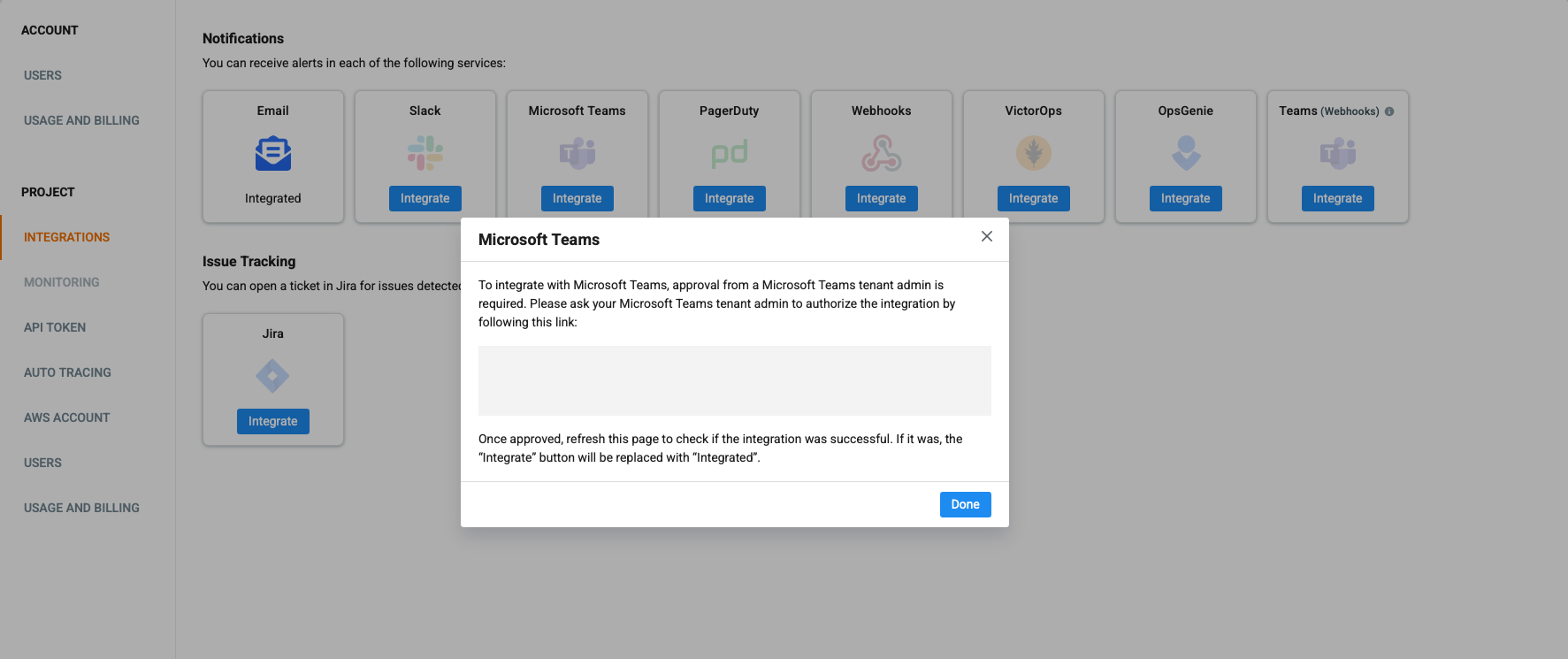Click the Jira diamond logo icon
Screen dimensions: 1568x659
[273, 376]
